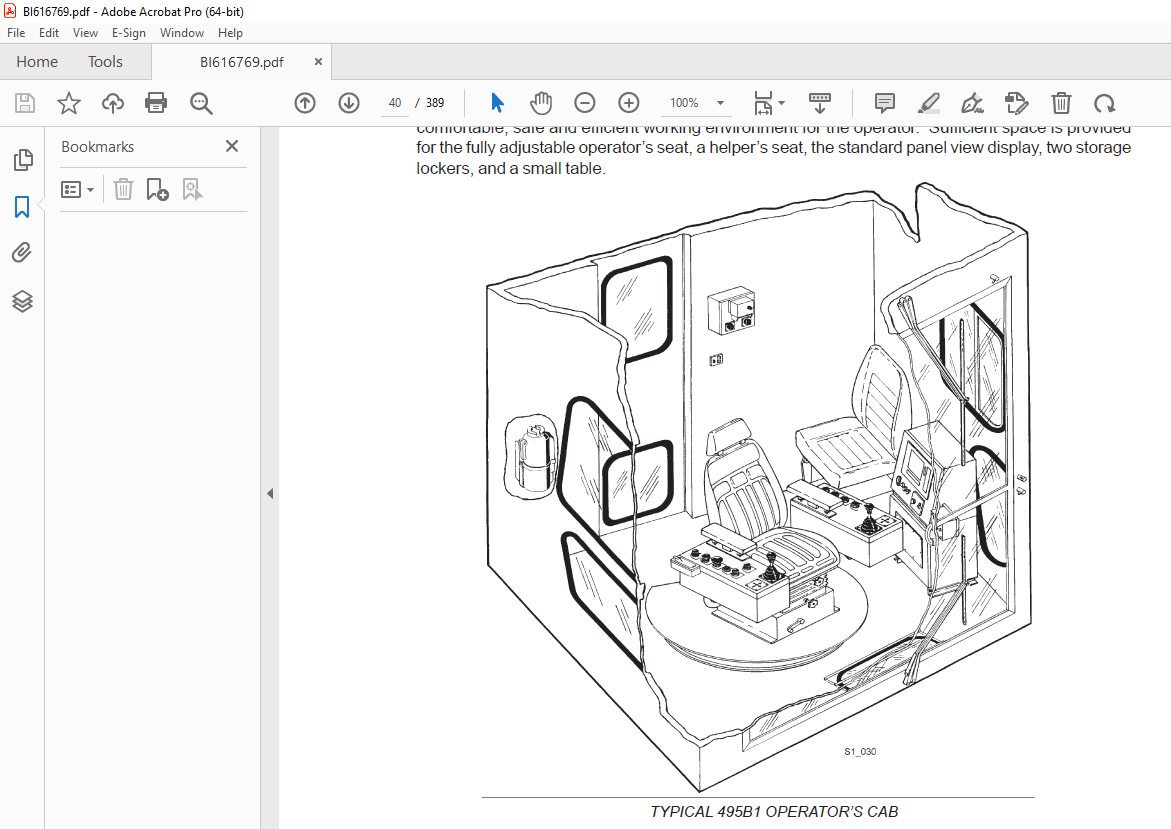Open the Attachments paperclip panel
This screenshot has height=829, width=1171.
pos(22,253)
